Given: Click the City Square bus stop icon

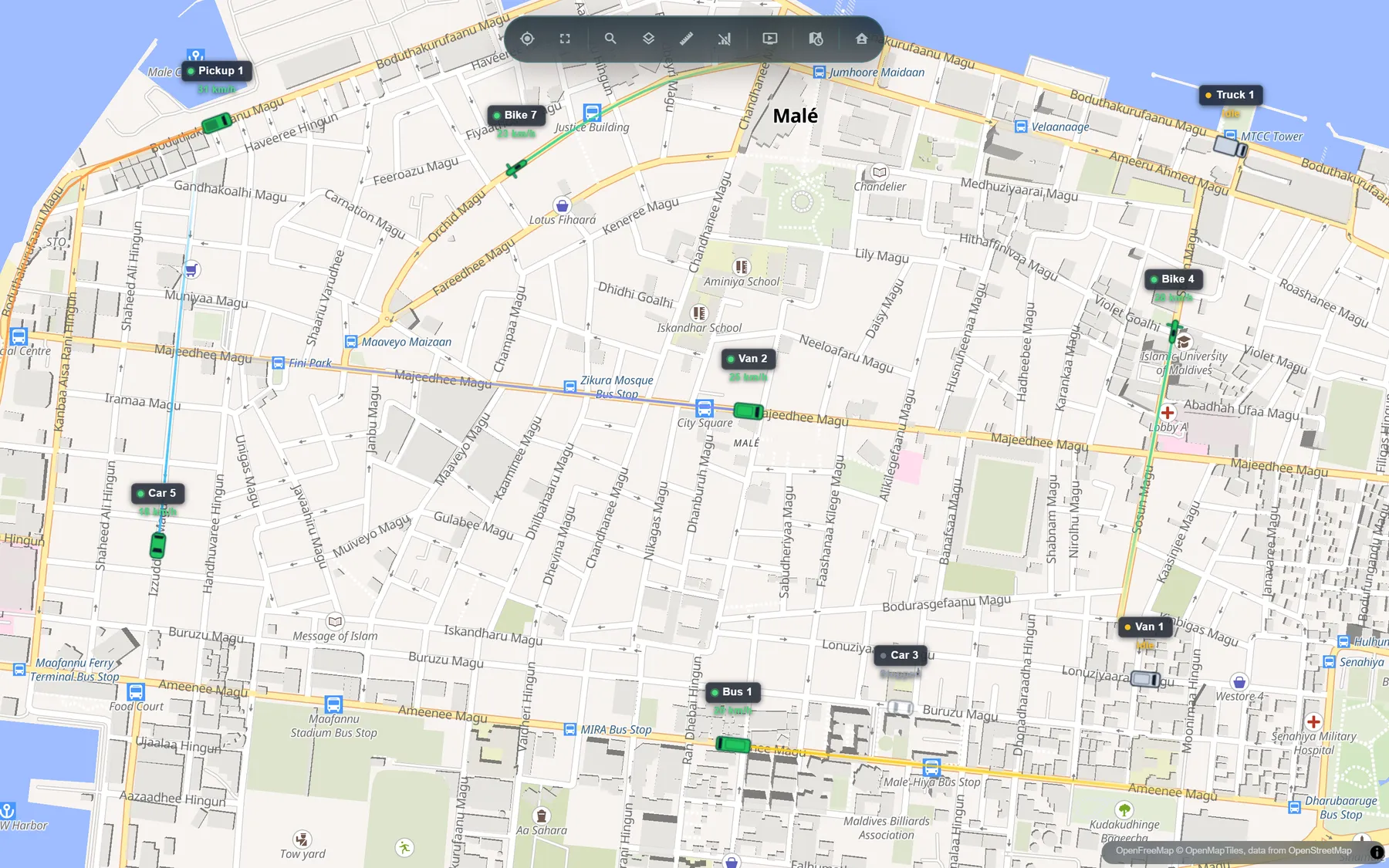Looking at the screenshot, I should [705, 408].
